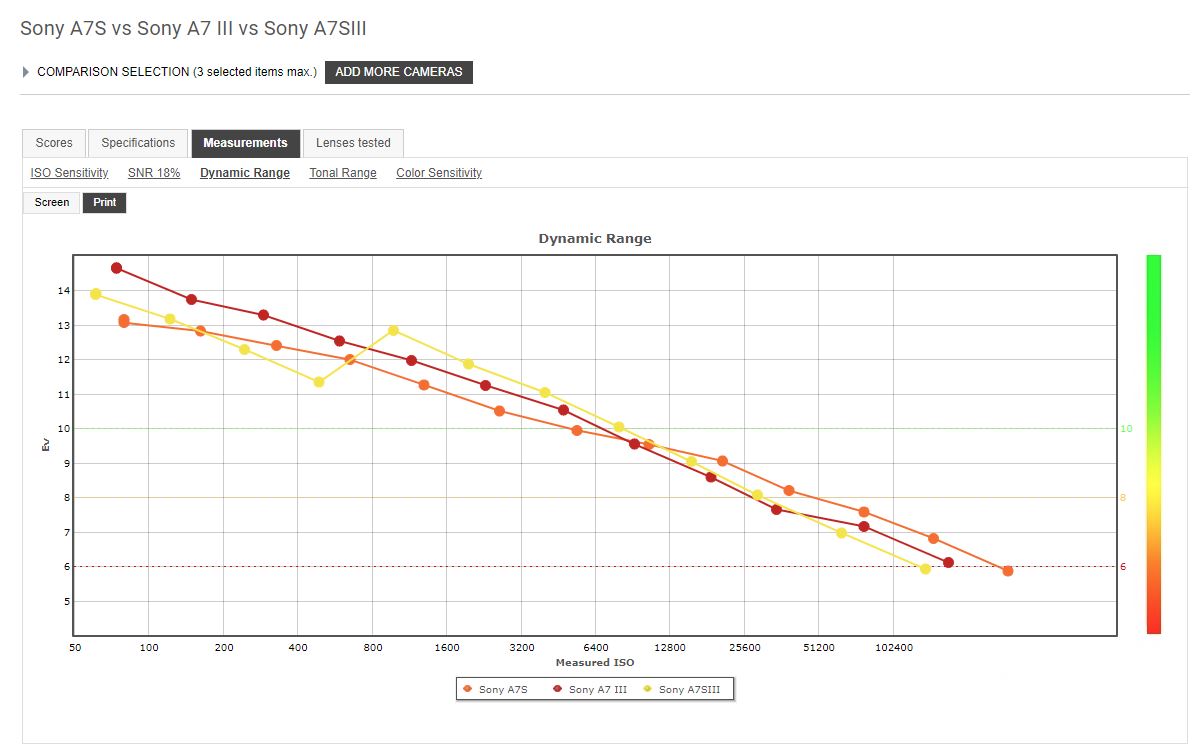Click the 13 label on the Ev axis
The width and height of the screenshot is (1201, 754).
click(63, 326)
